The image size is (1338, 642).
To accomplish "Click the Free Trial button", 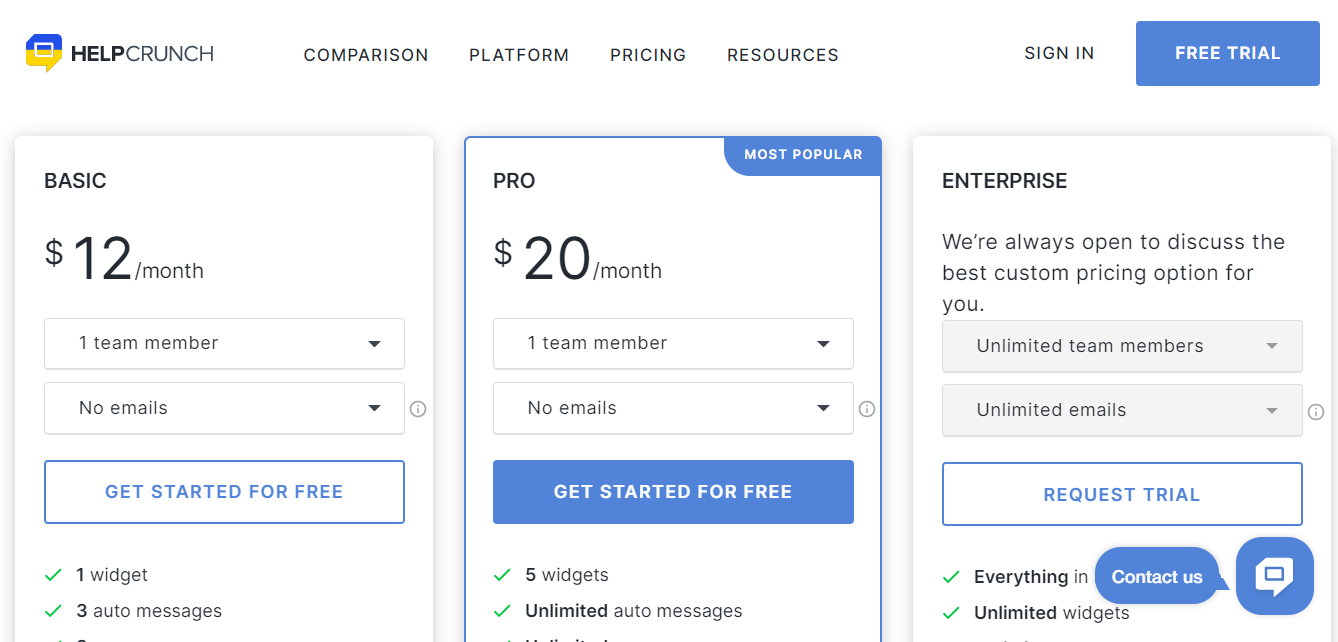I will [1227, 53].
